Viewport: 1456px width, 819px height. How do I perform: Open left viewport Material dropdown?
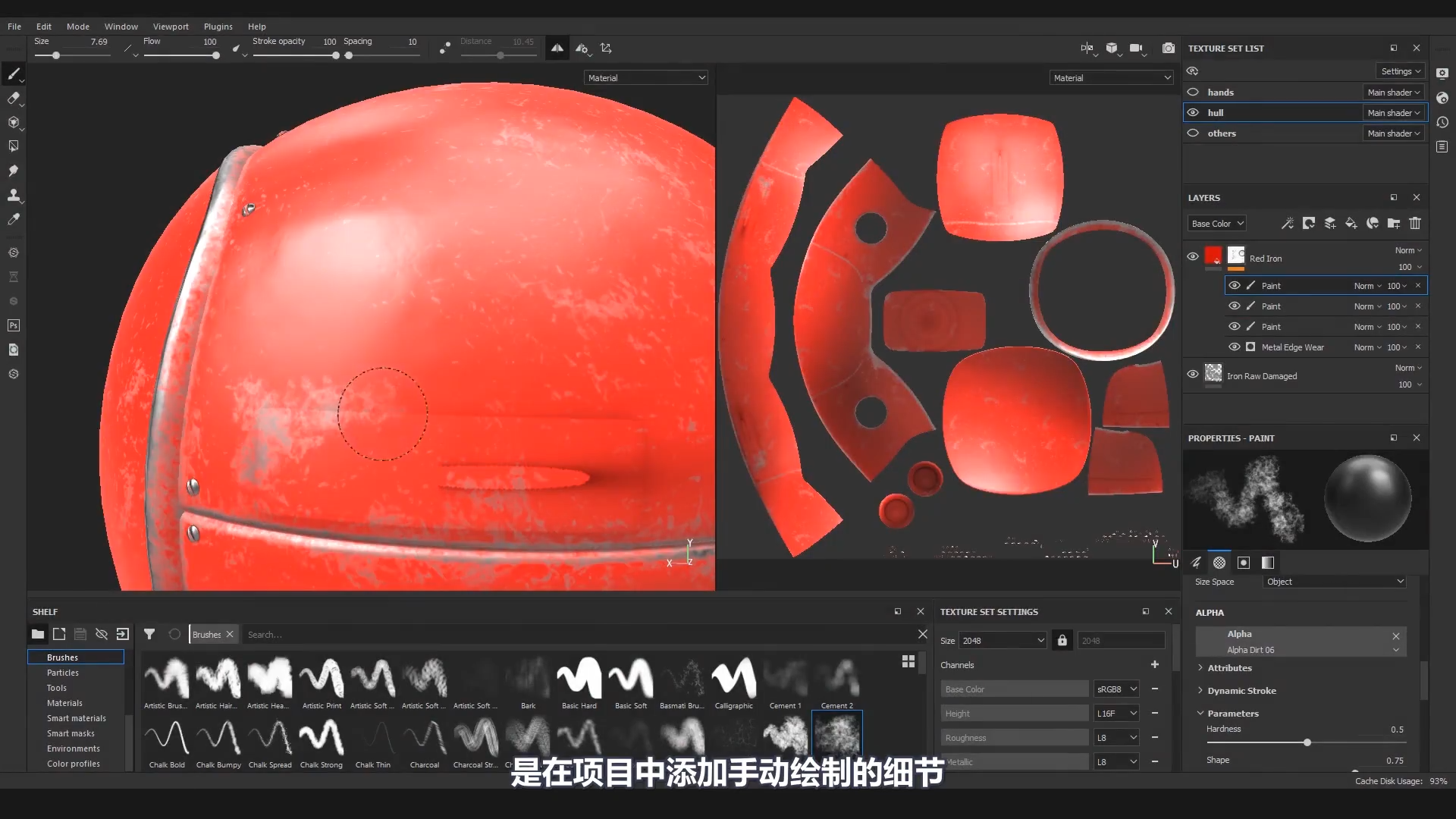point(646,77)
